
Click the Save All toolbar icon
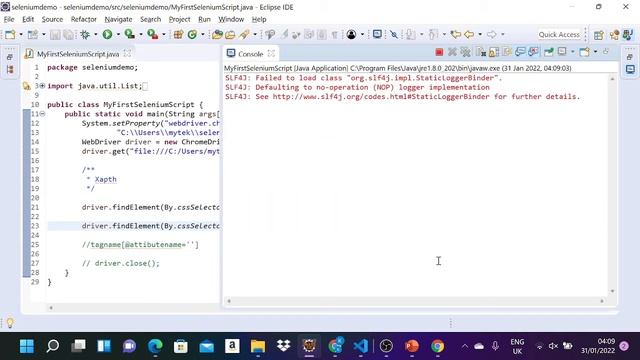tap(69, 35)
